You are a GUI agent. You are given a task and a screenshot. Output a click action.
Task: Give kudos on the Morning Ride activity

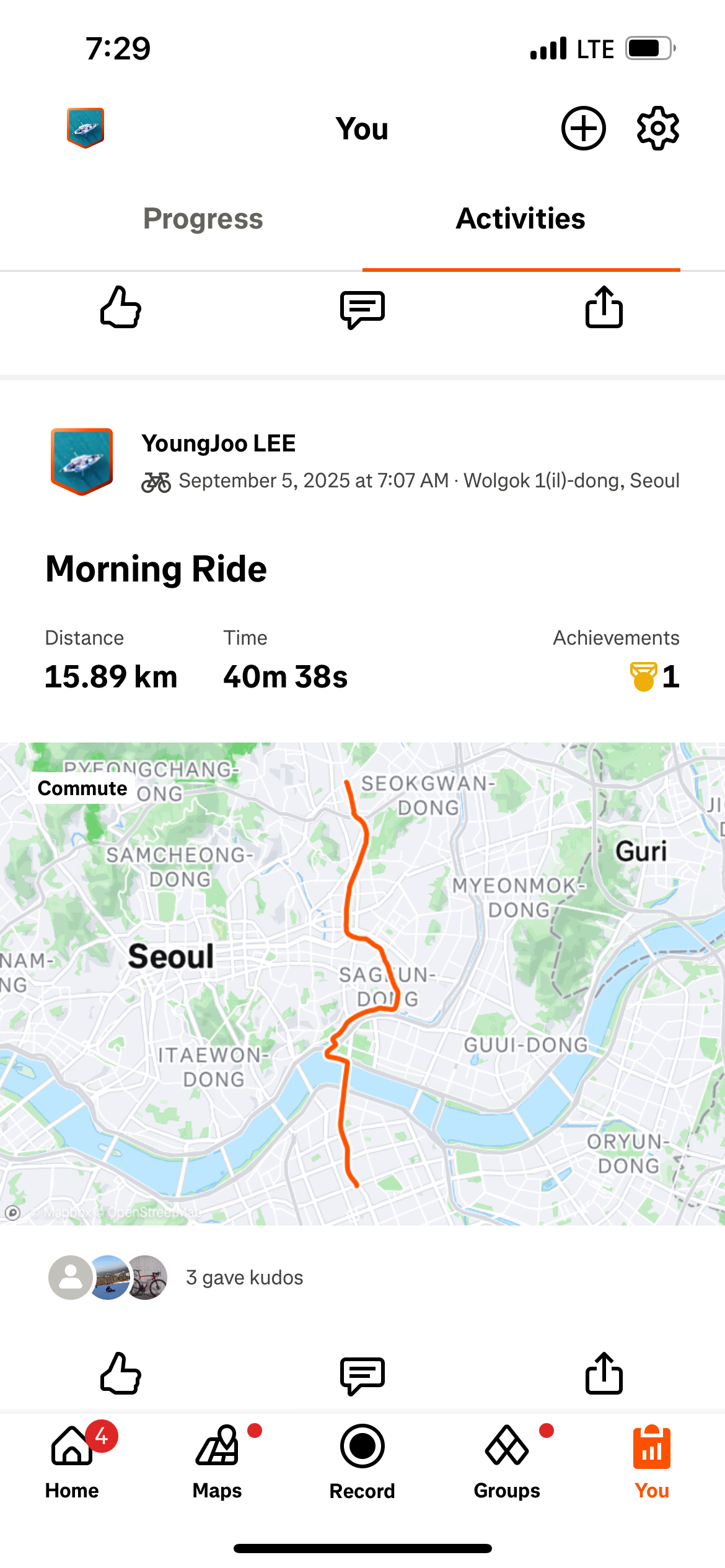pyautogui.click(x=121, y=1373)
